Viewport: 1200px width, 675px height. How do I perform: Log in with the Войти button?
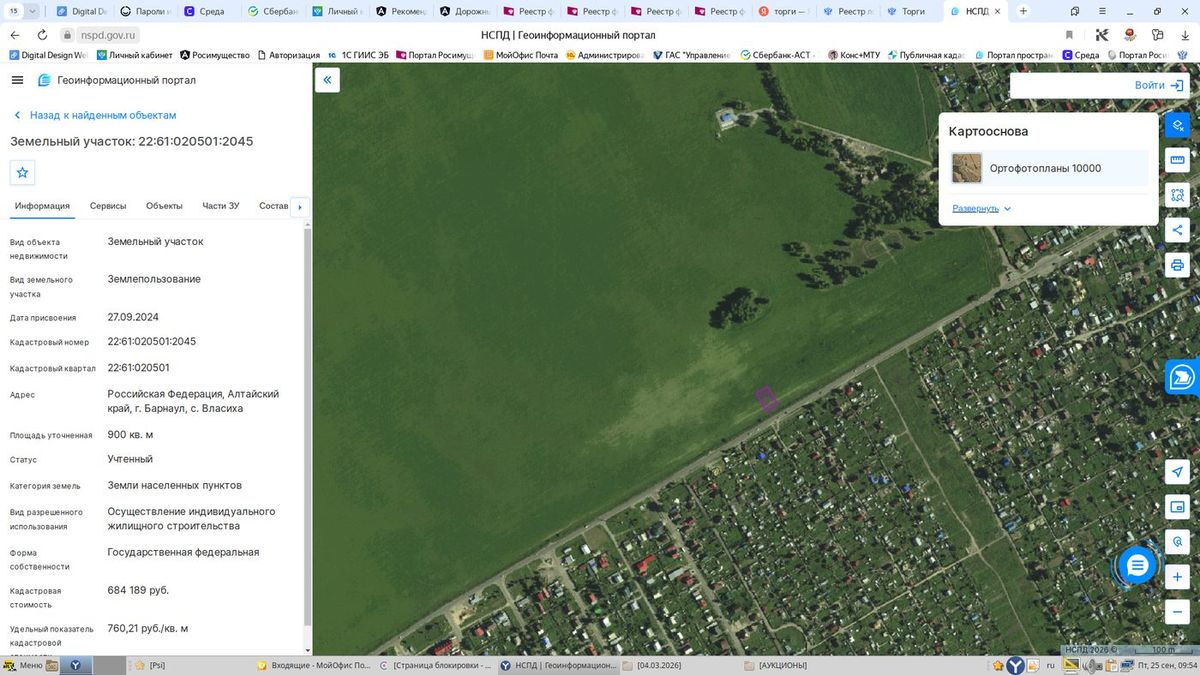[x=1159, y=86]
